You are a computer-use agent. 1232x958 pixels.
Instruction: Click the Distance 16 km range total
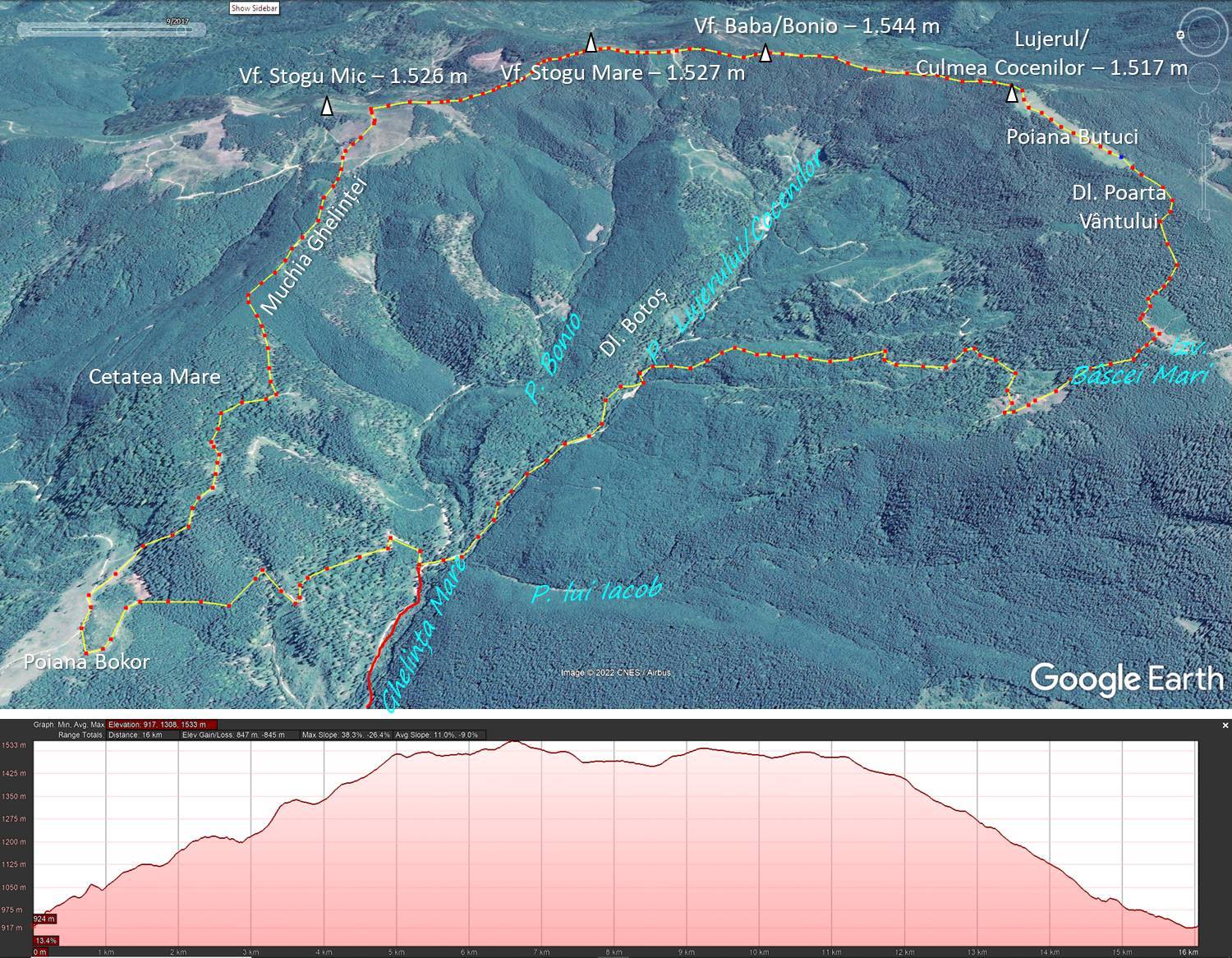click(x=136, y=735)
